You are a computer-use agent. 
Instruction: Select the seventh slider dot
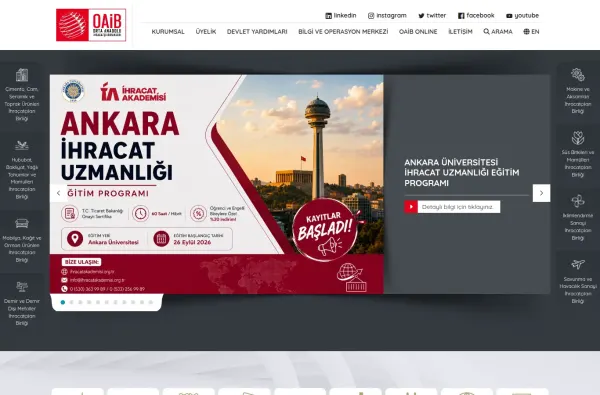(116, 302)
